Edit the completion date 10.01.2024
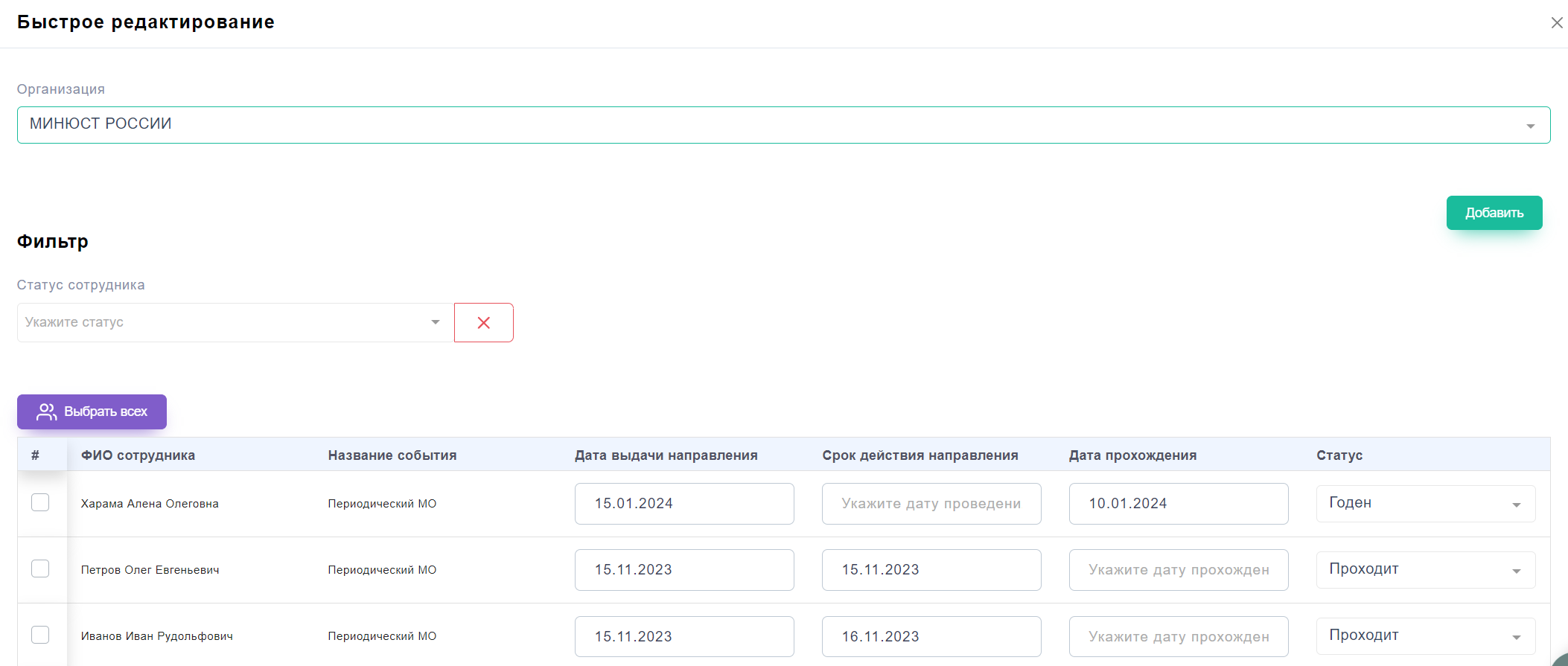Viewport: 1568px width, 666px height. pyautogui.click(x=1178, y=504)
